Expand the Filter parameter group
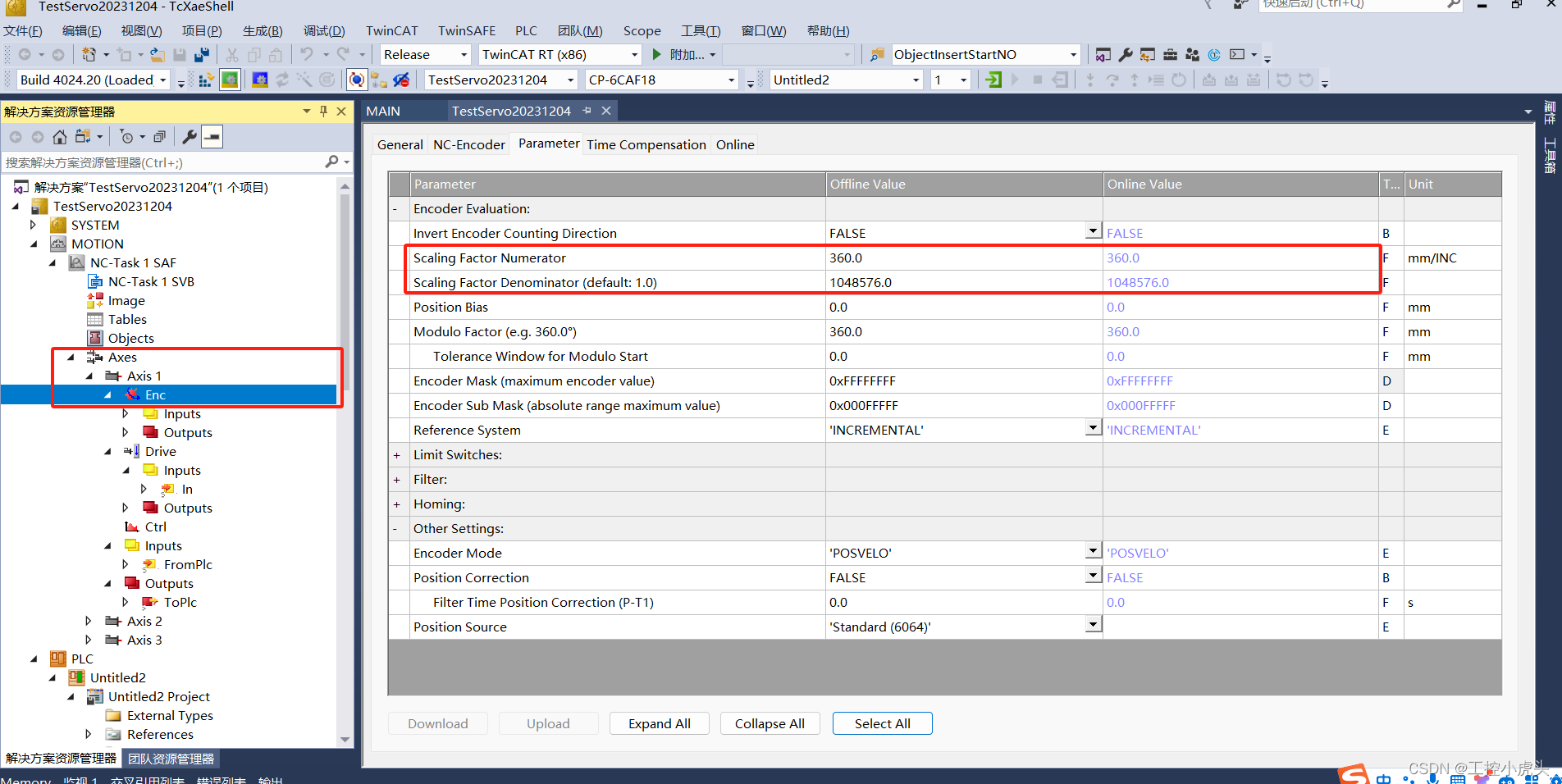The width and height of the screenshot is (1562, 784). [397, 480]
